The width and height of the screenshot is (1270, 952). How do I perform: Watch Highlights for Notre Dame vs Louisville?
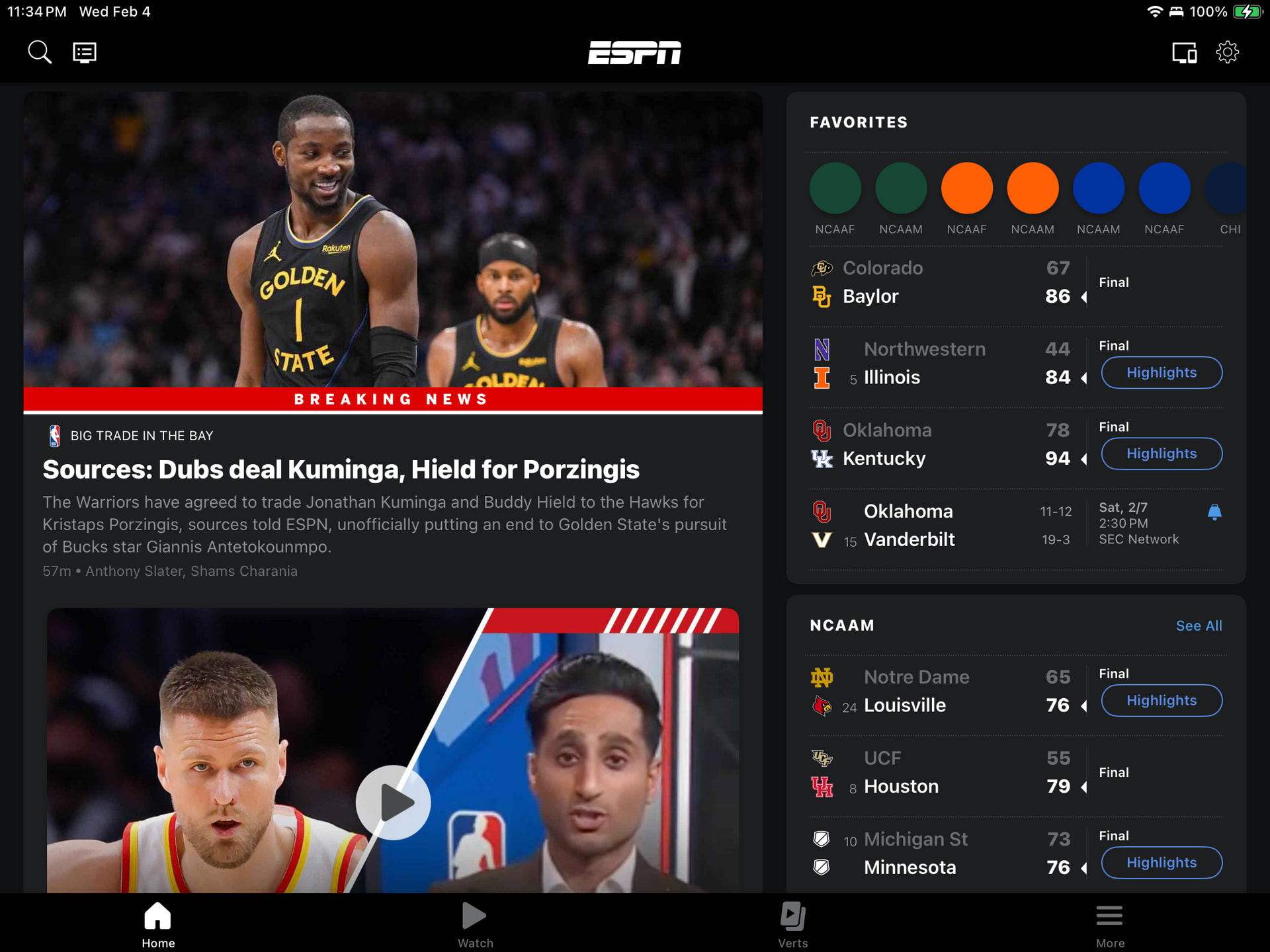click(1161, 701)
